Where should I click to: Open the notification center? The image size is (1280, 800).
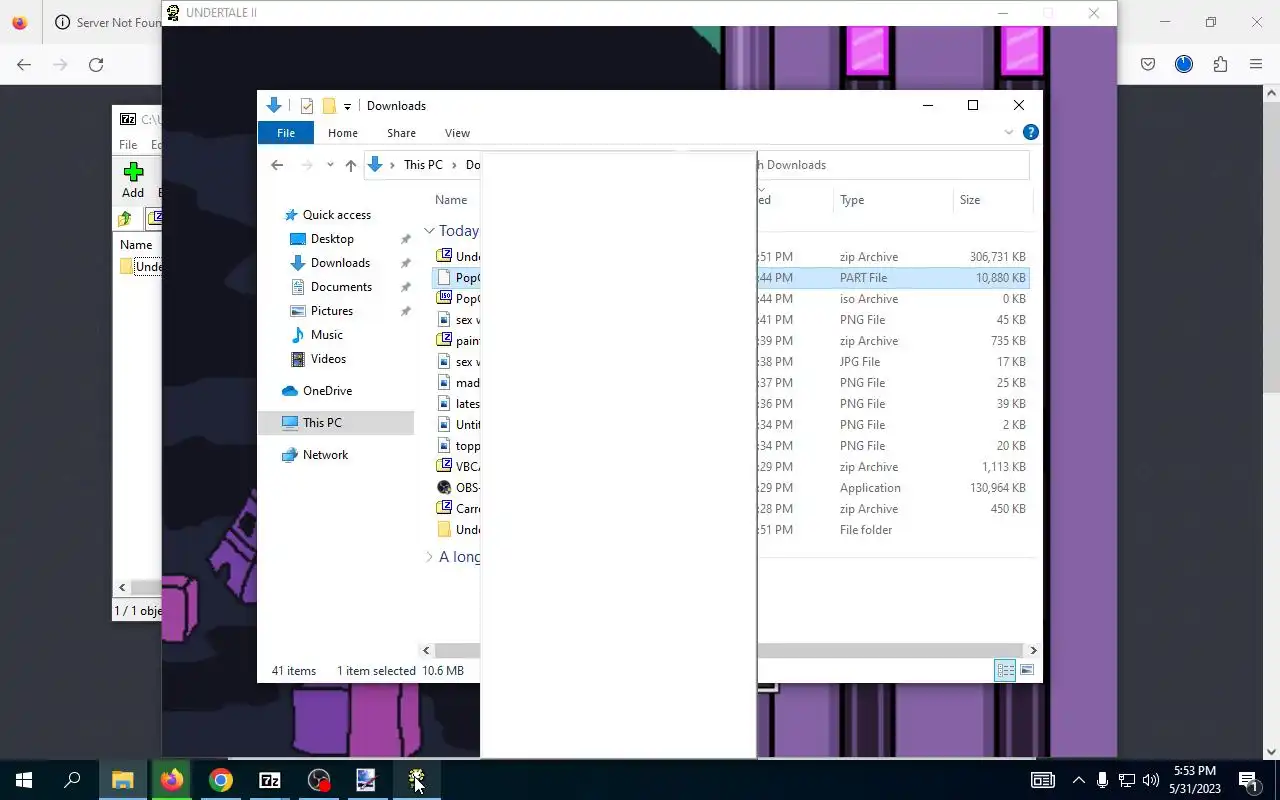[1248, 780]
